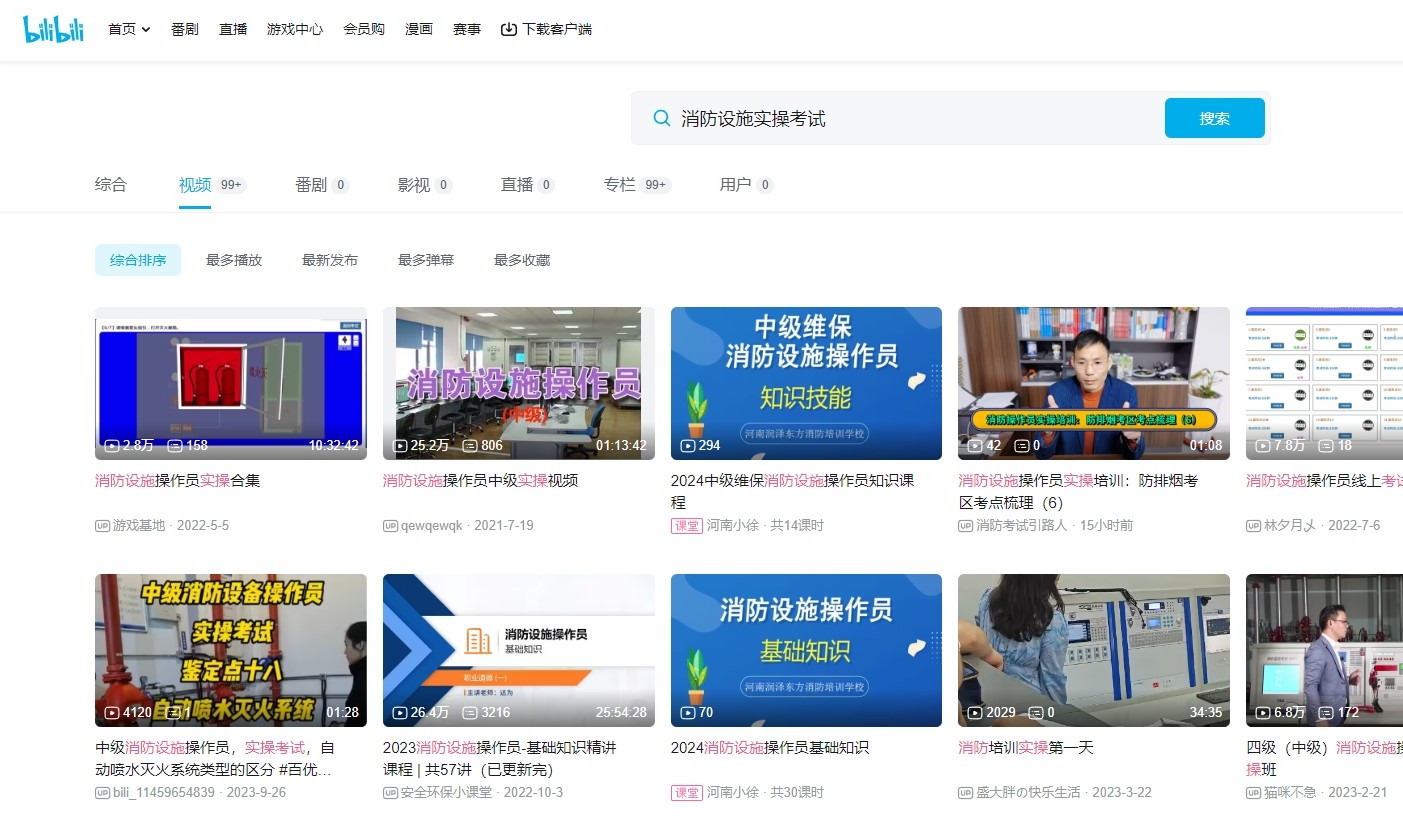Sort results by 最多弹幕

pyautogui.click(x=426, y=260)
